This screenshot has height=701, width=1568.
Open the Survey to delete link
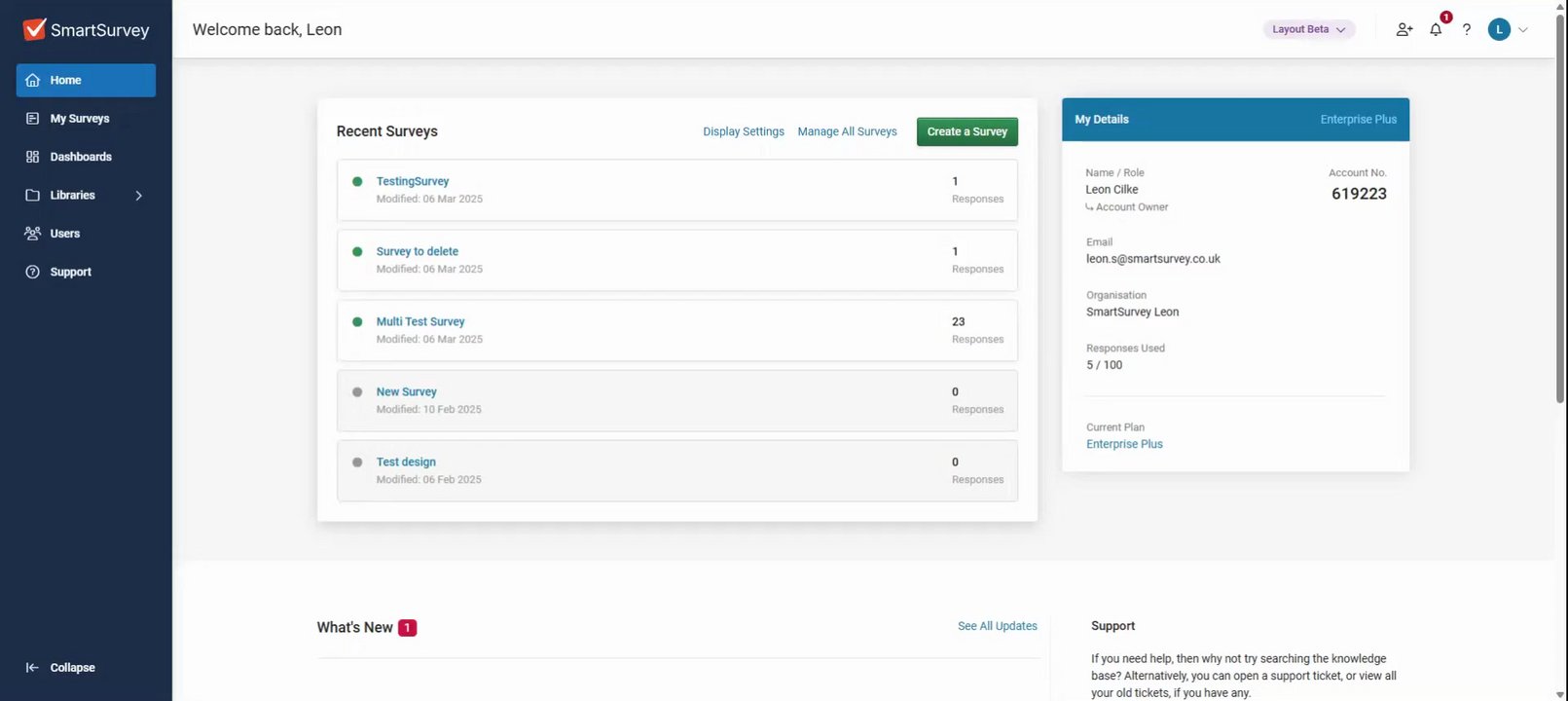pyautogui.click(x=418, y=251)
